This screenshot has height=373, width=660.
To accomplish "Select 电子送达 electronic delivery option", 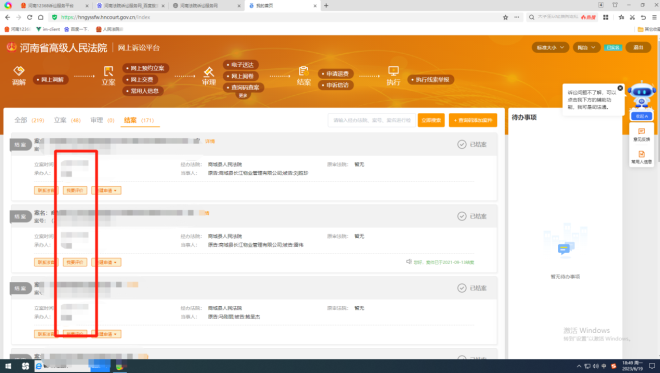I will 241,65.
